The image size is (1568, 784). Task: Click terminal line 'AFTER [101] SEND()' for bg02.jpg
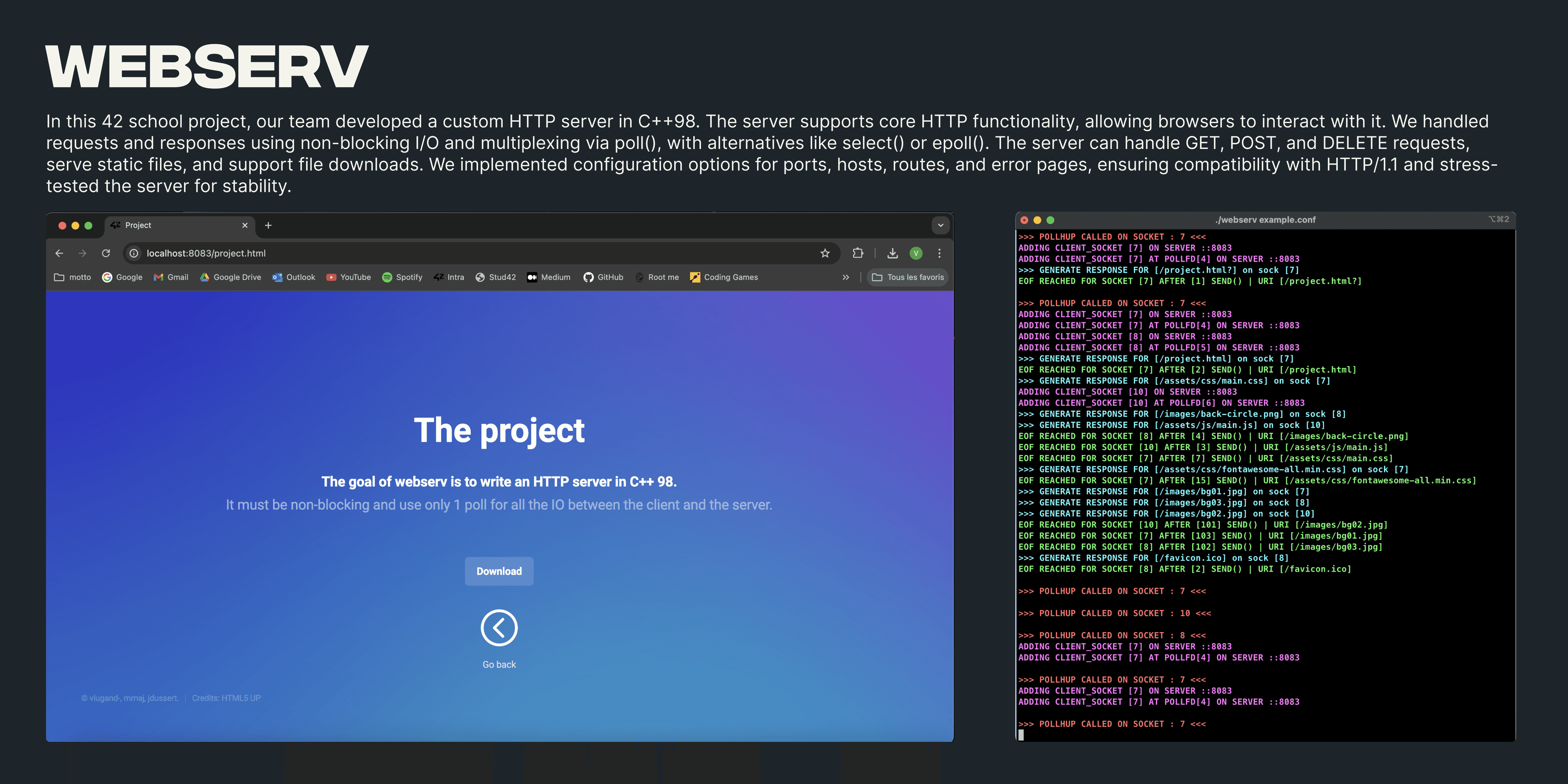(x=1203, y=525)
